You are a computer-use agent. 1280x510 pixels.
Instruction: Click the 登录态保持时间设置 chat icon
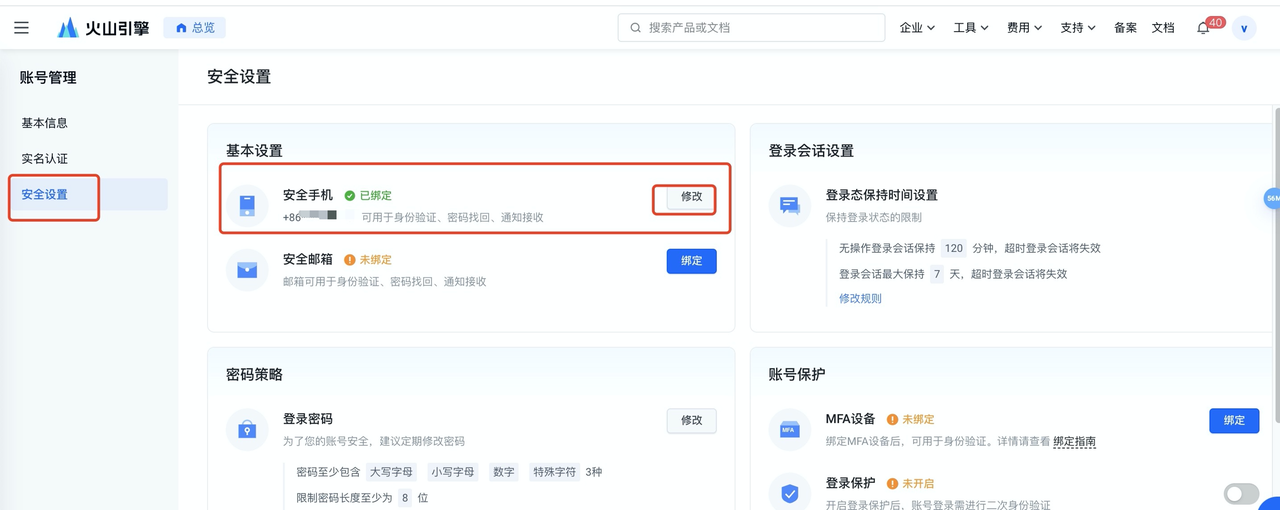(x=790, y=206)
